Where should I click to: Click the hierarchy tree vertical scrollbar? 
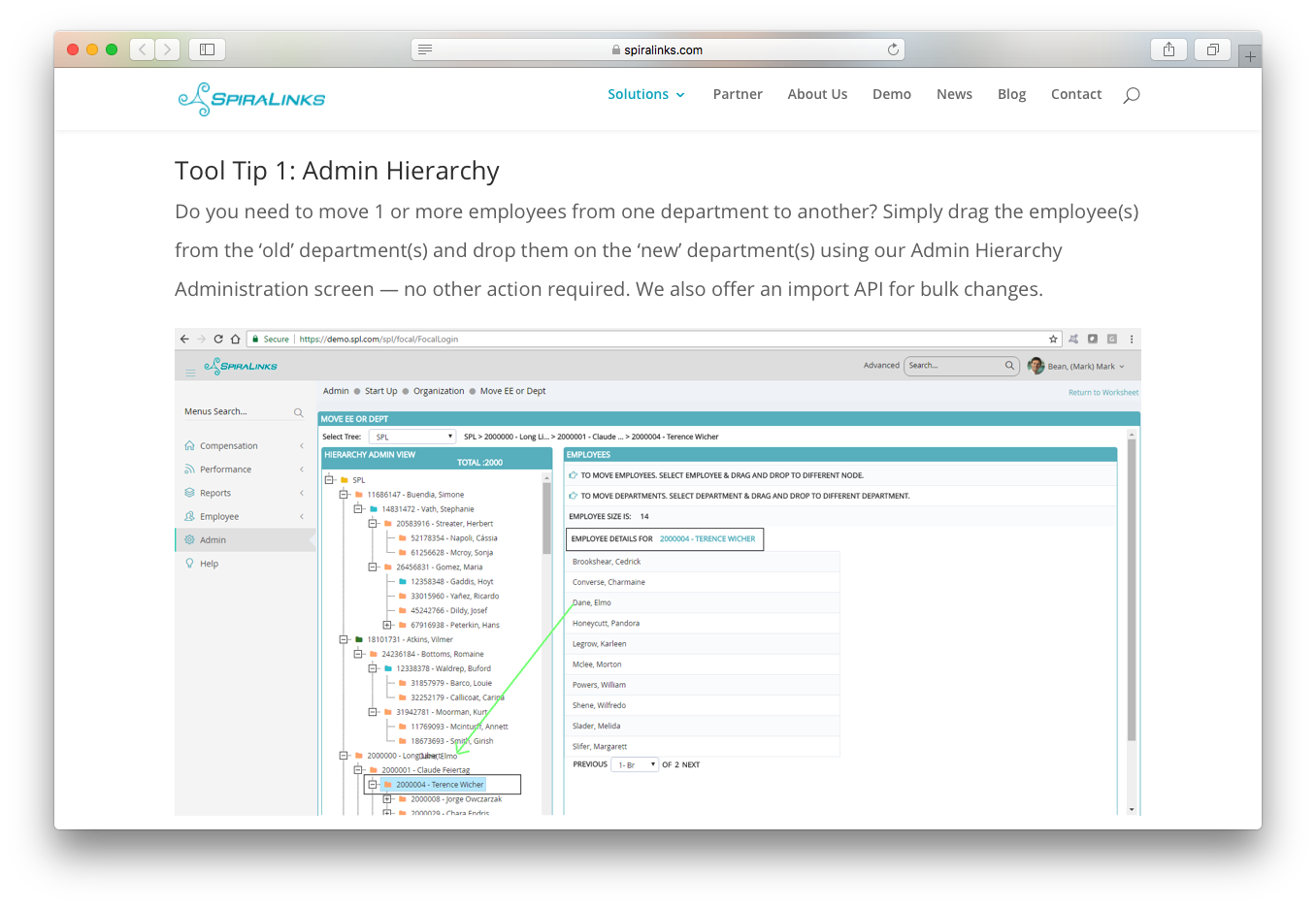pyautogui.click(x=547, y=519)
